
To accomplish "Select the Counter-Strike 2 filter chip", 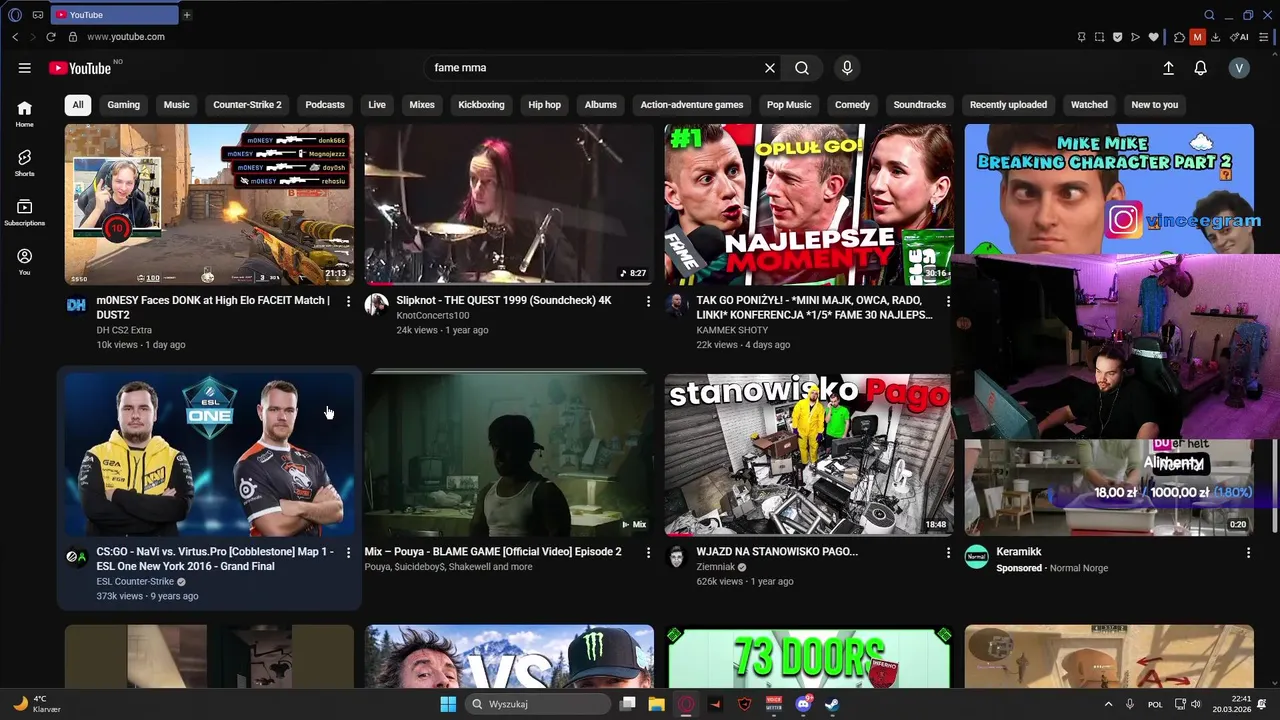I will pyautogui.click(x=247, y=104).
